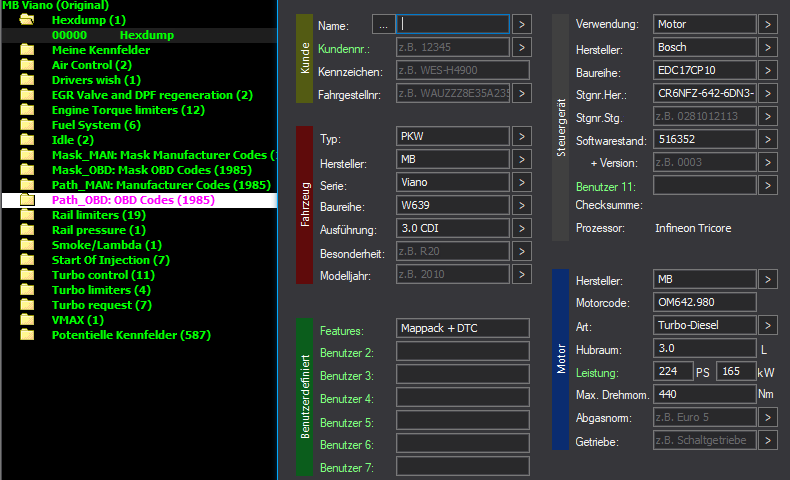This screenshot has height=480, width=790.
Task: Open arrow next to Serie Viano field
Action: [x=522, y=182]
